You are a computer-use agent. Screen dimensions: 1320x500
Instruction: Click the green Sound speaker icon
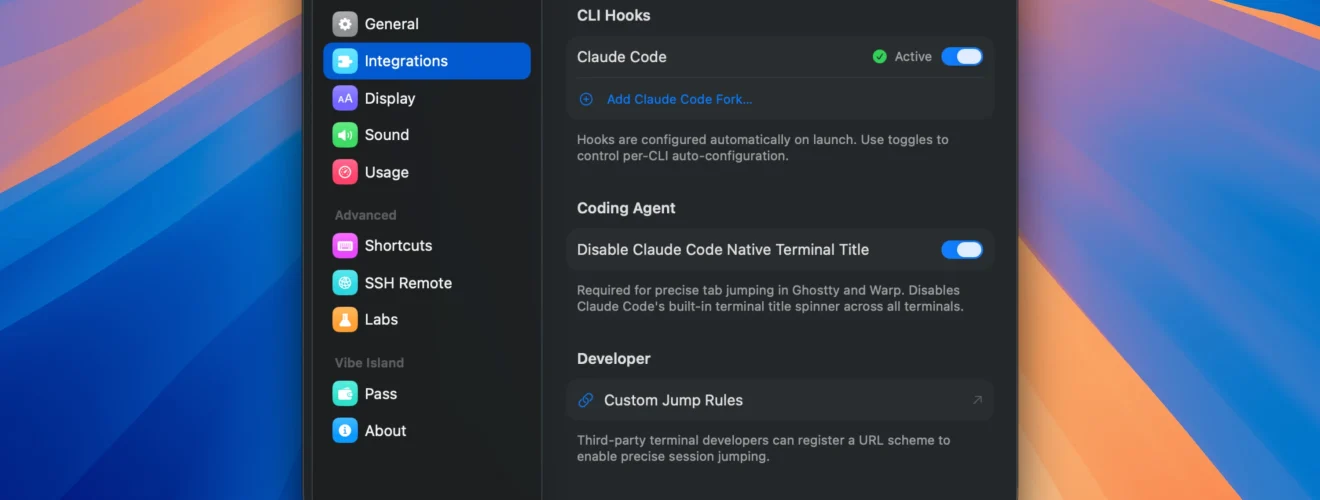tap(345, 135)
